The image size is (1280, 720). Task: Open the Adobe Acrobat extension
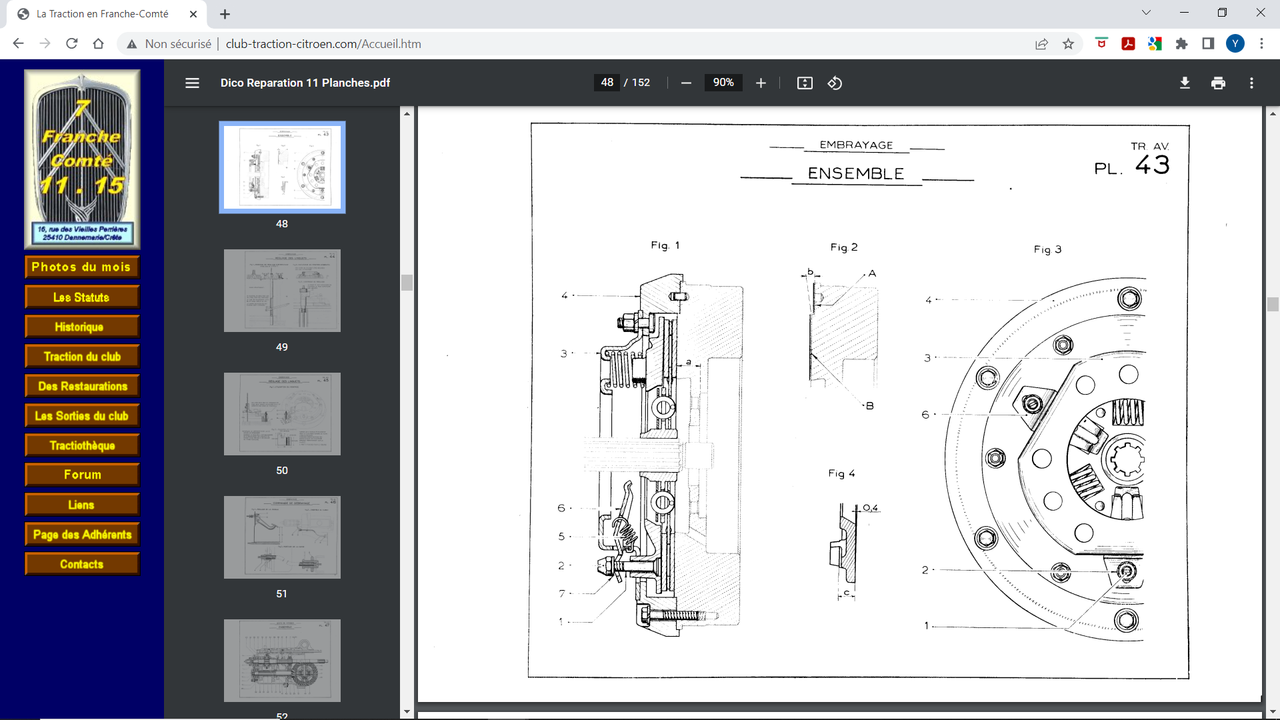point(1128,44)
